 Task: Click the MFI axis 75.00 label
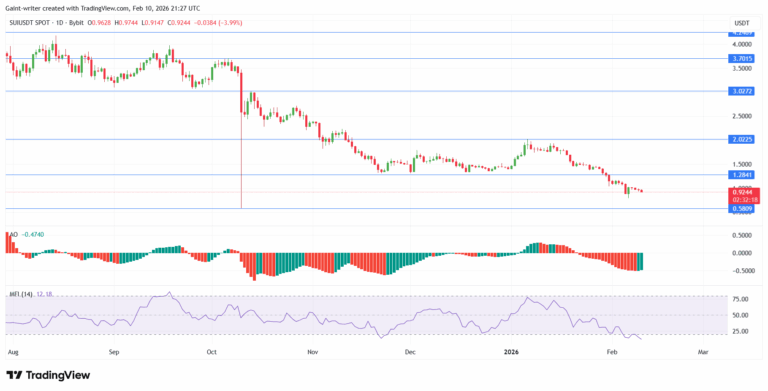coord(741,299)
